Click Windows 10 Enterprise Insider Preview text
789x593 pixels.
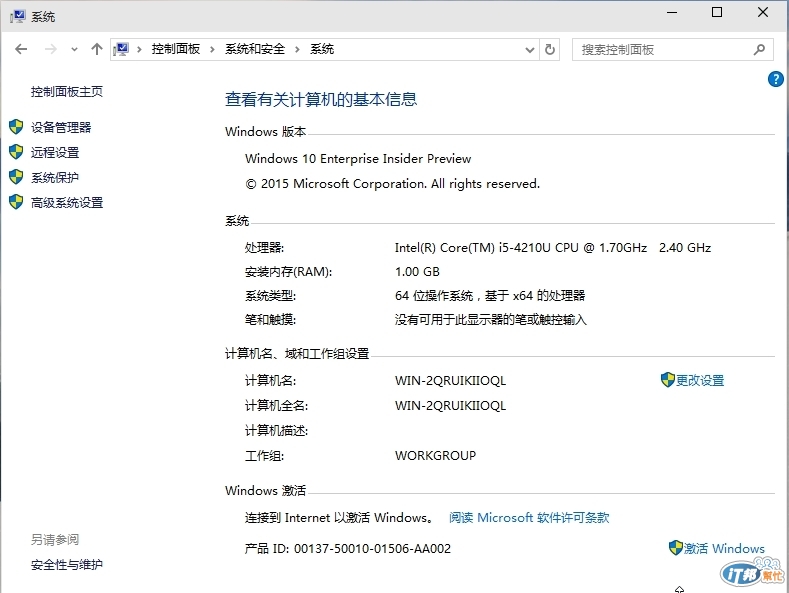click(358, 159)
